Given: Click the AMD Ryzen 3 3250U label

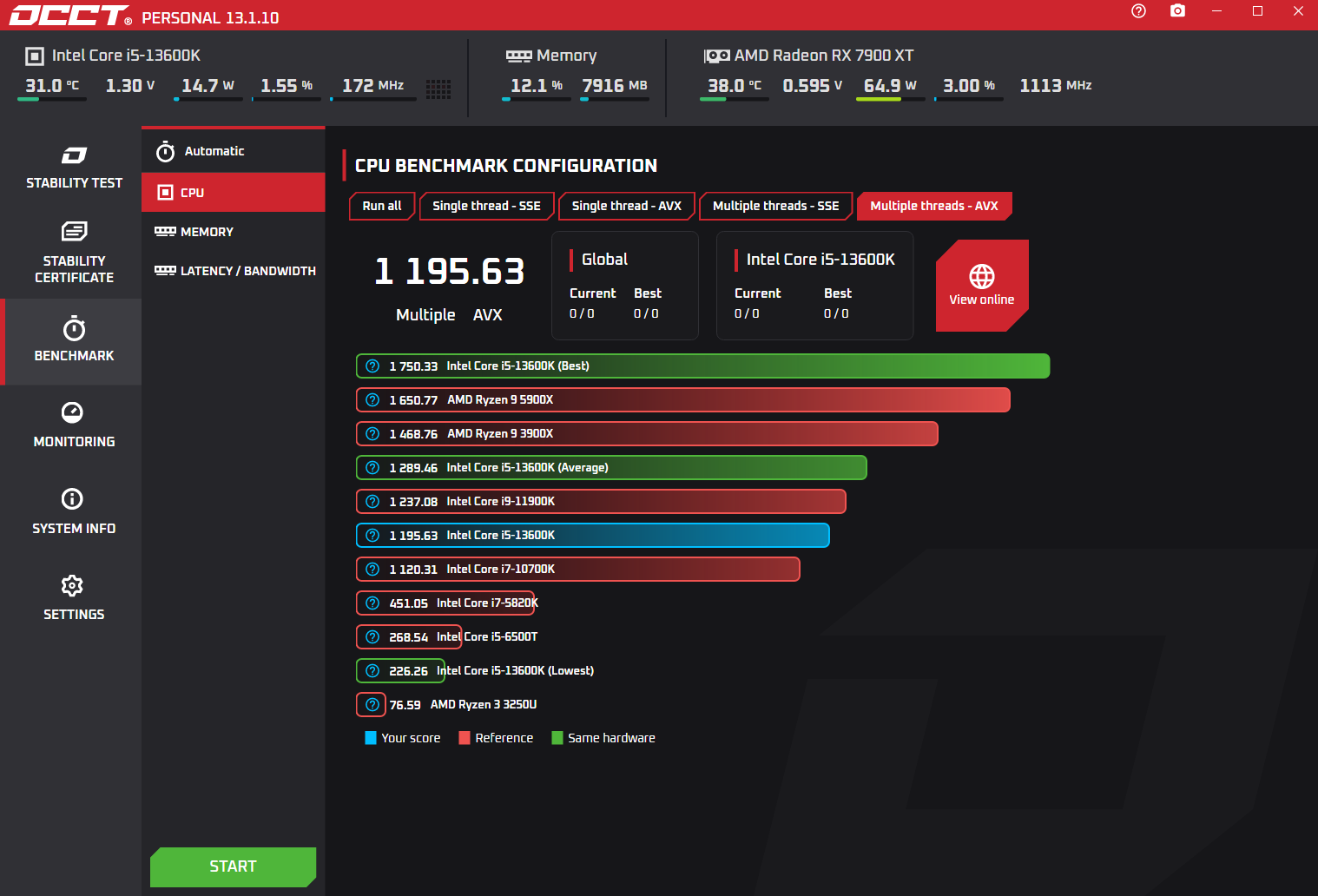Looking at the screenshot, I should coord(484,705).
